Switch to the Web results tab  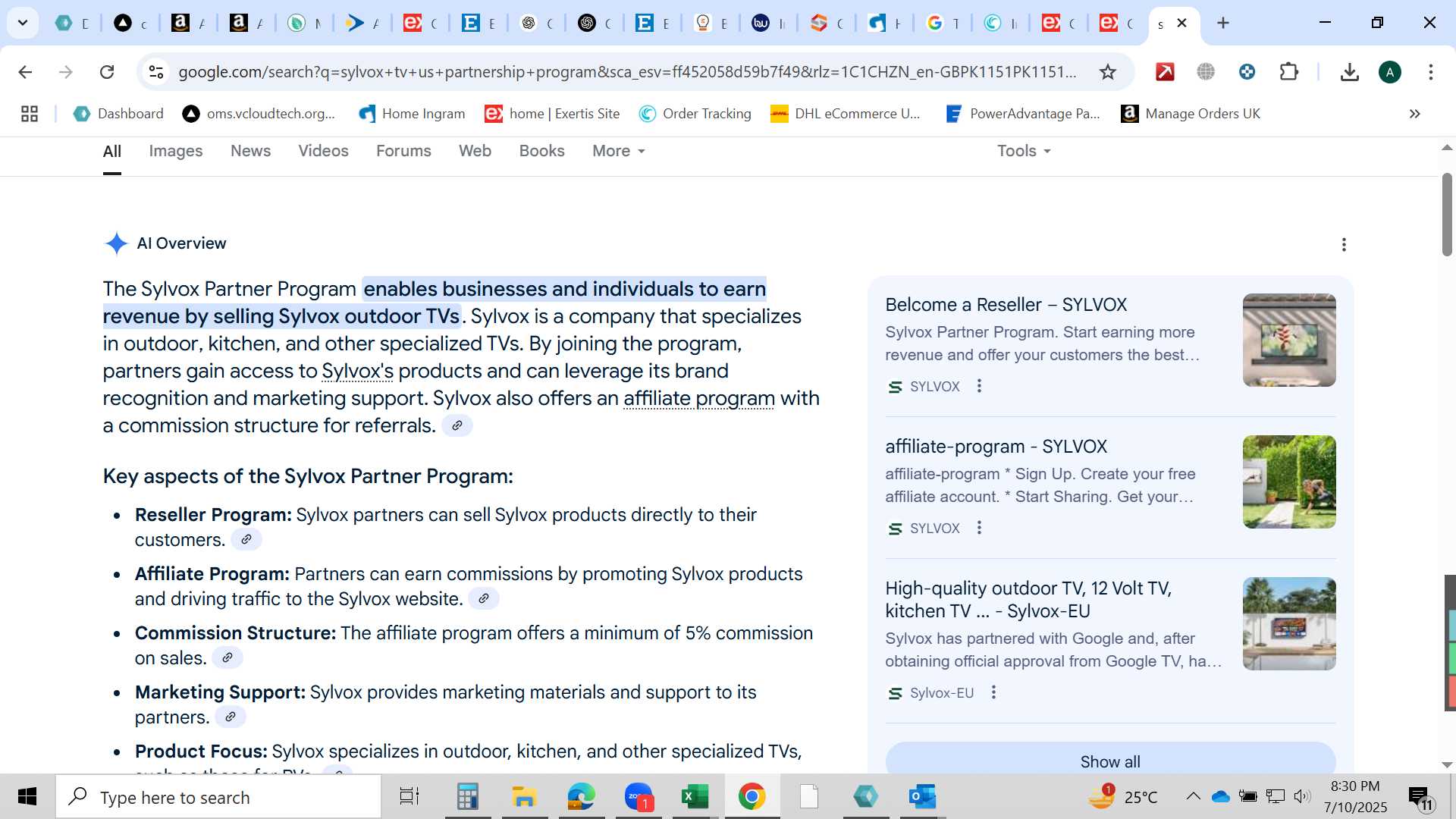pos(475,152)
